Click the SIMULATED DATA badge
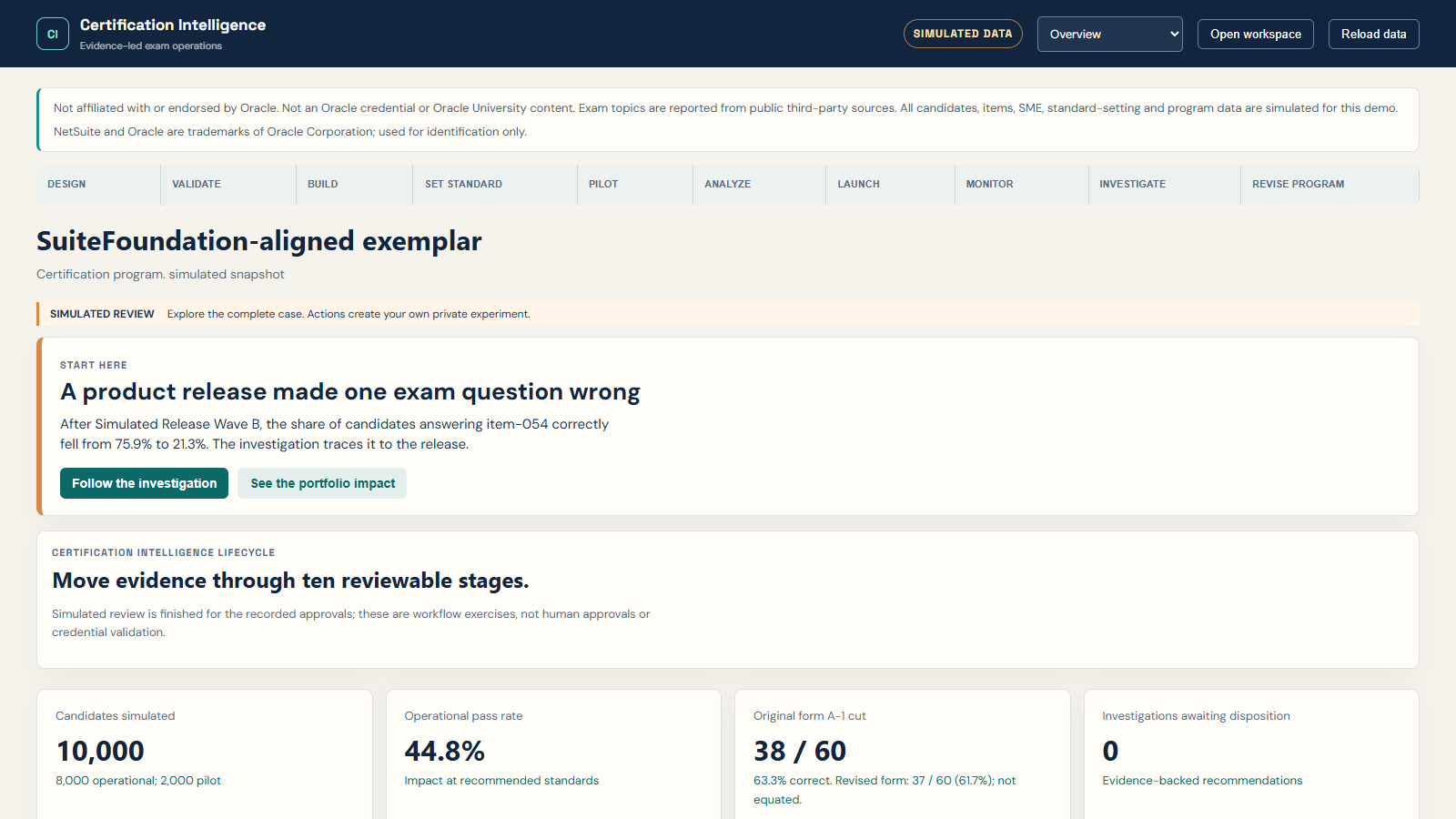The height and width of the screenshot is (819, 1456). [x=963, y=34]
